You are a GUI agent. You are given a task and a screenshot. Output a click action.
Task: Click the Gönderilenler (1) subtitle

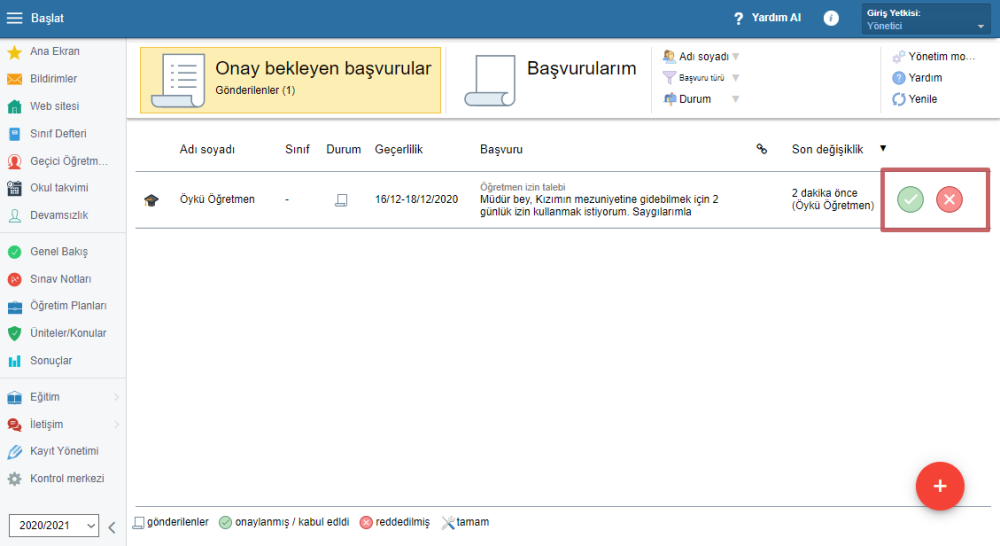tap(255, 91)
